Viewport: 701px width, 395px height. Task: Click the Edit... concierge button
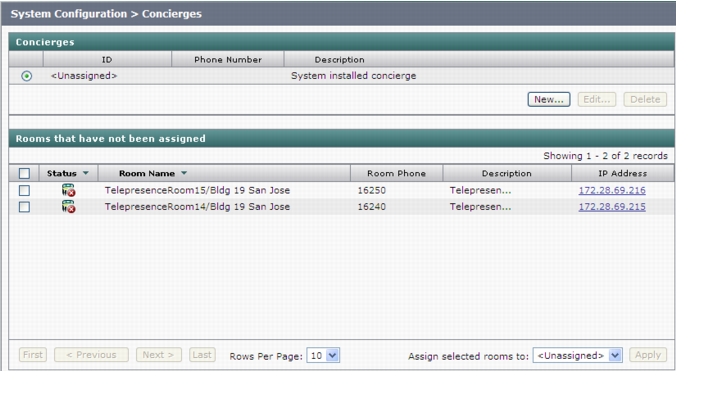point(596,99)
